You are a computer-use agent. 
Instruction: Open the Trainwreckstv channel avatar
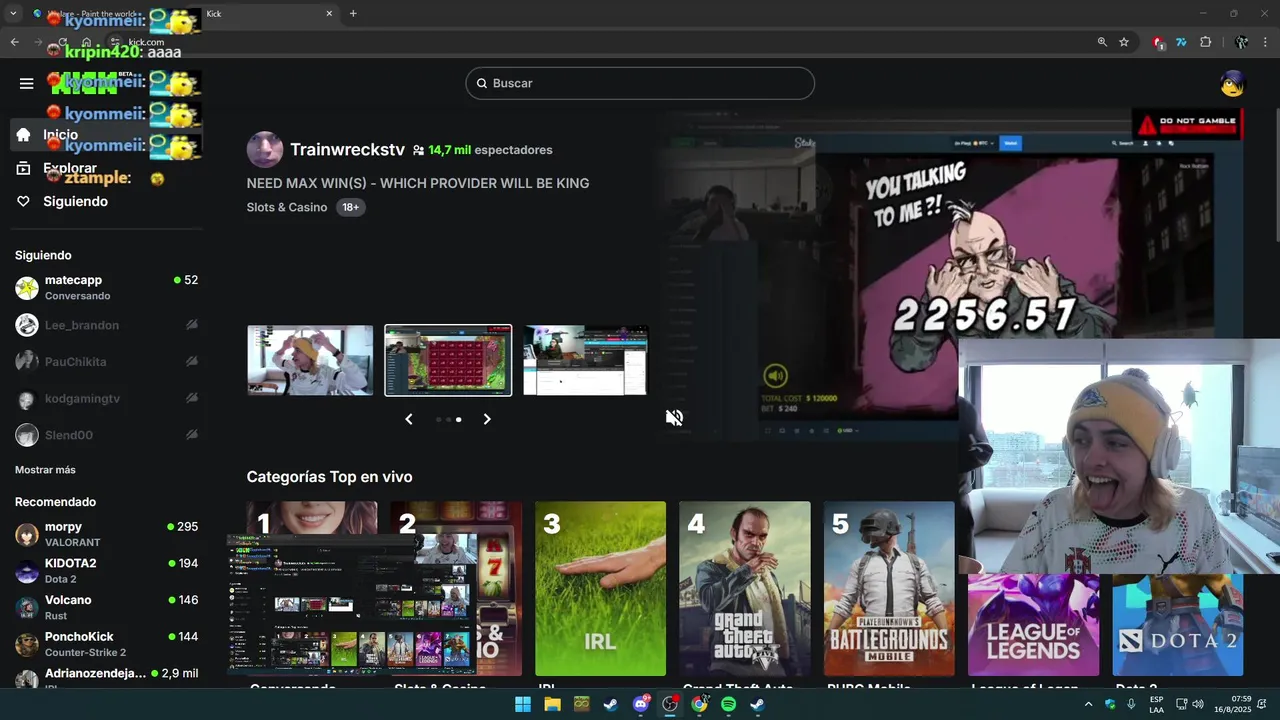pyautogui.click(x=264, y=149)
